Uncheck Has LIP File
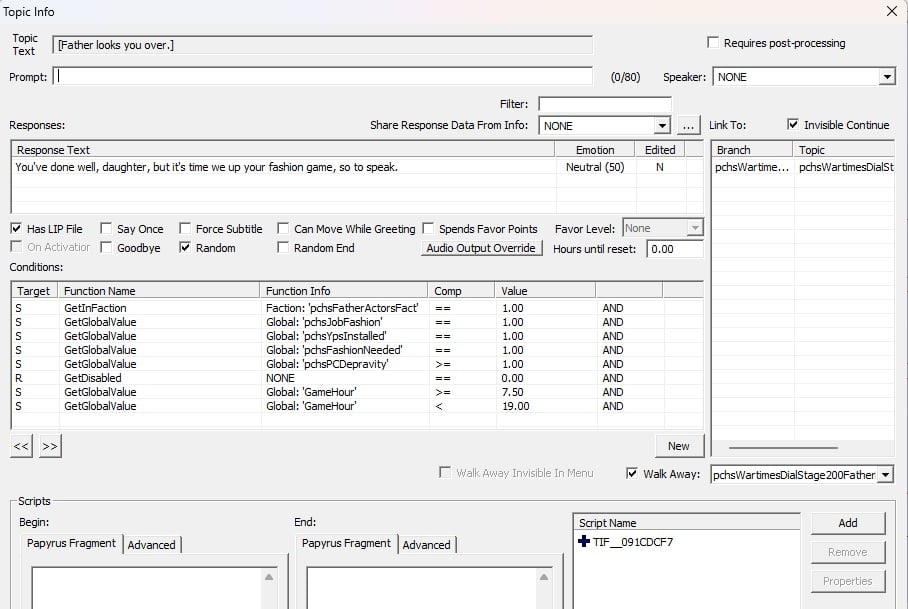This screenshot has height=609, width=908. tap(16, 229)
